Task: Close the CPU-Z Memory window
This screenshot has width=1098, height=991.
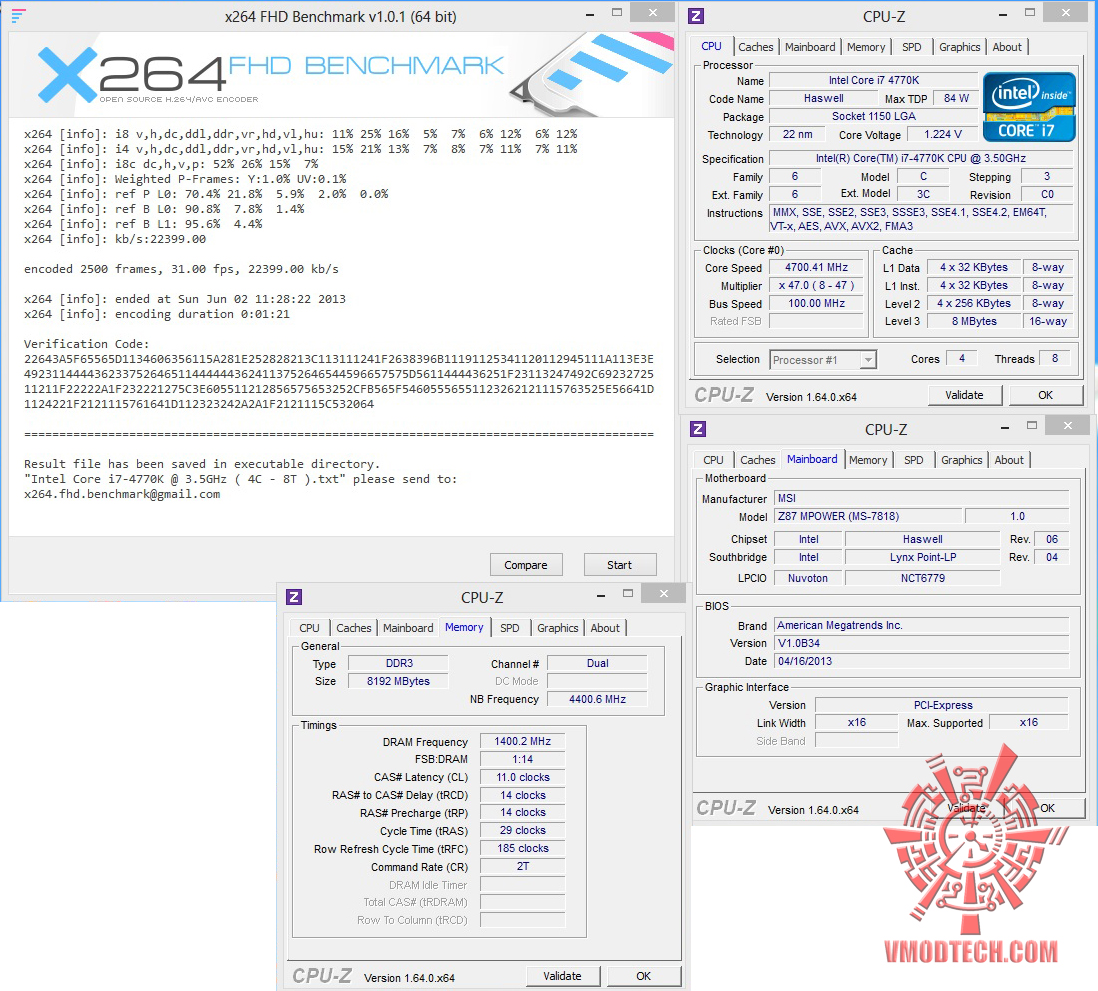Action: pyautogui.click(x=664, y=594)
